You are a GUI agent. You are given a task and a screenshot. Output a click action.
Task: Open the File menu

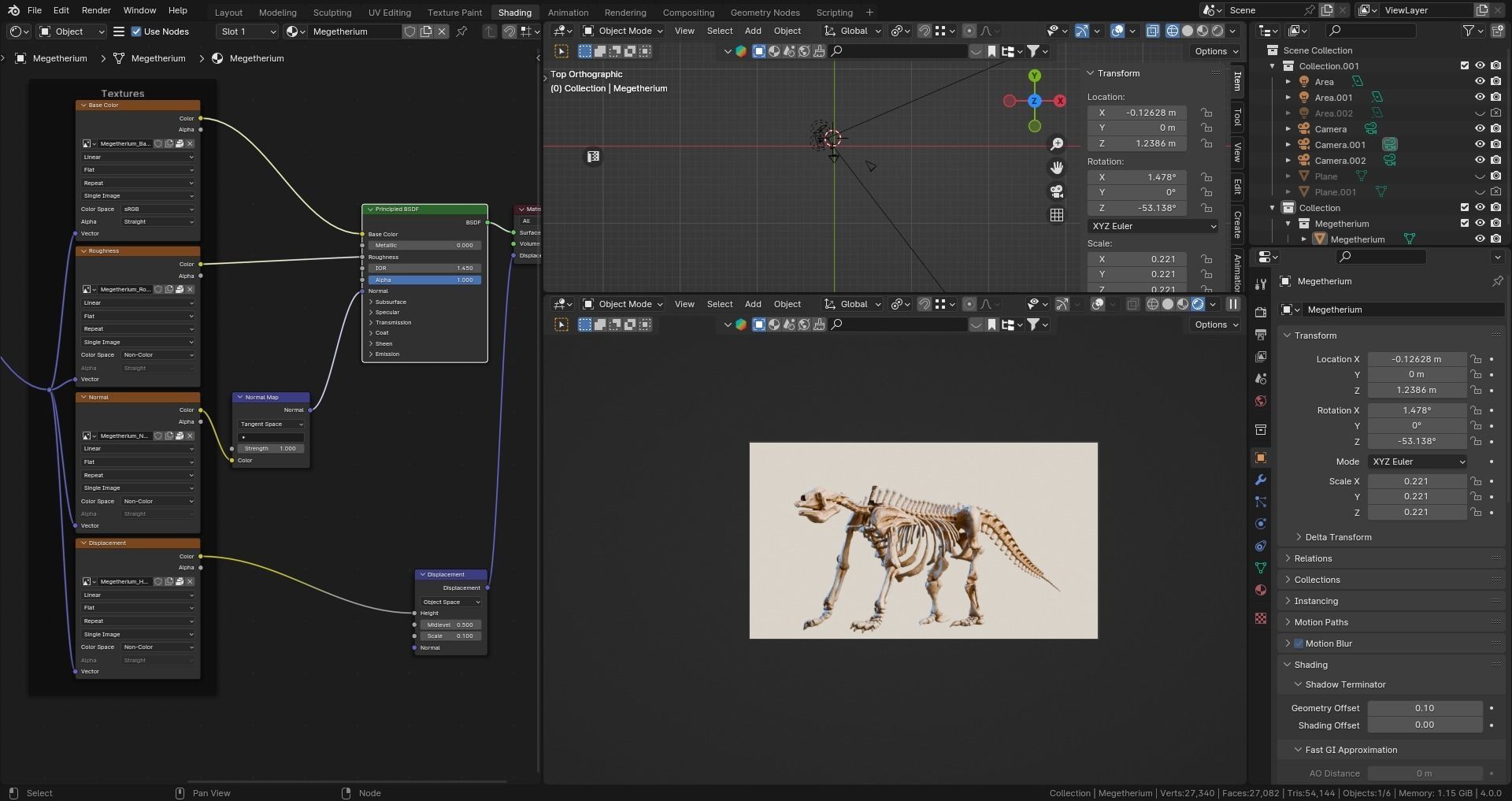point(34,10)
